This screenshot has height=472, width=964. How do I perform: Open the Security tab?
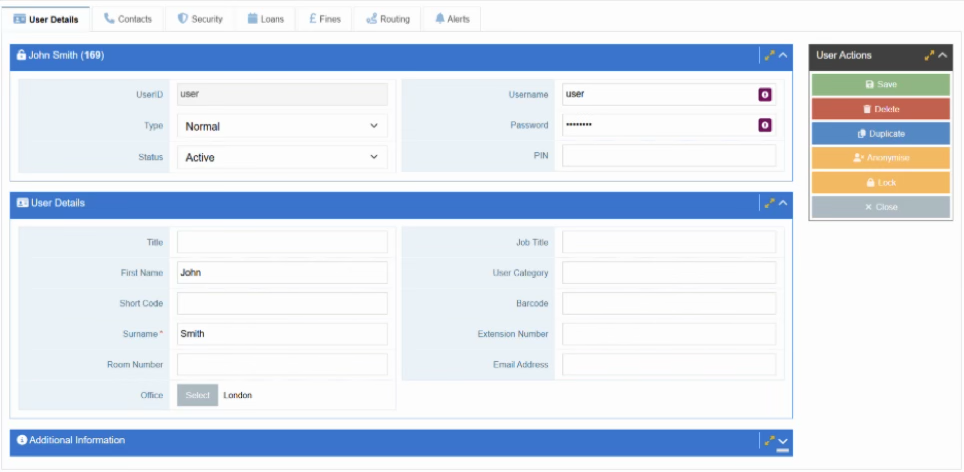(x=200, y=19)
